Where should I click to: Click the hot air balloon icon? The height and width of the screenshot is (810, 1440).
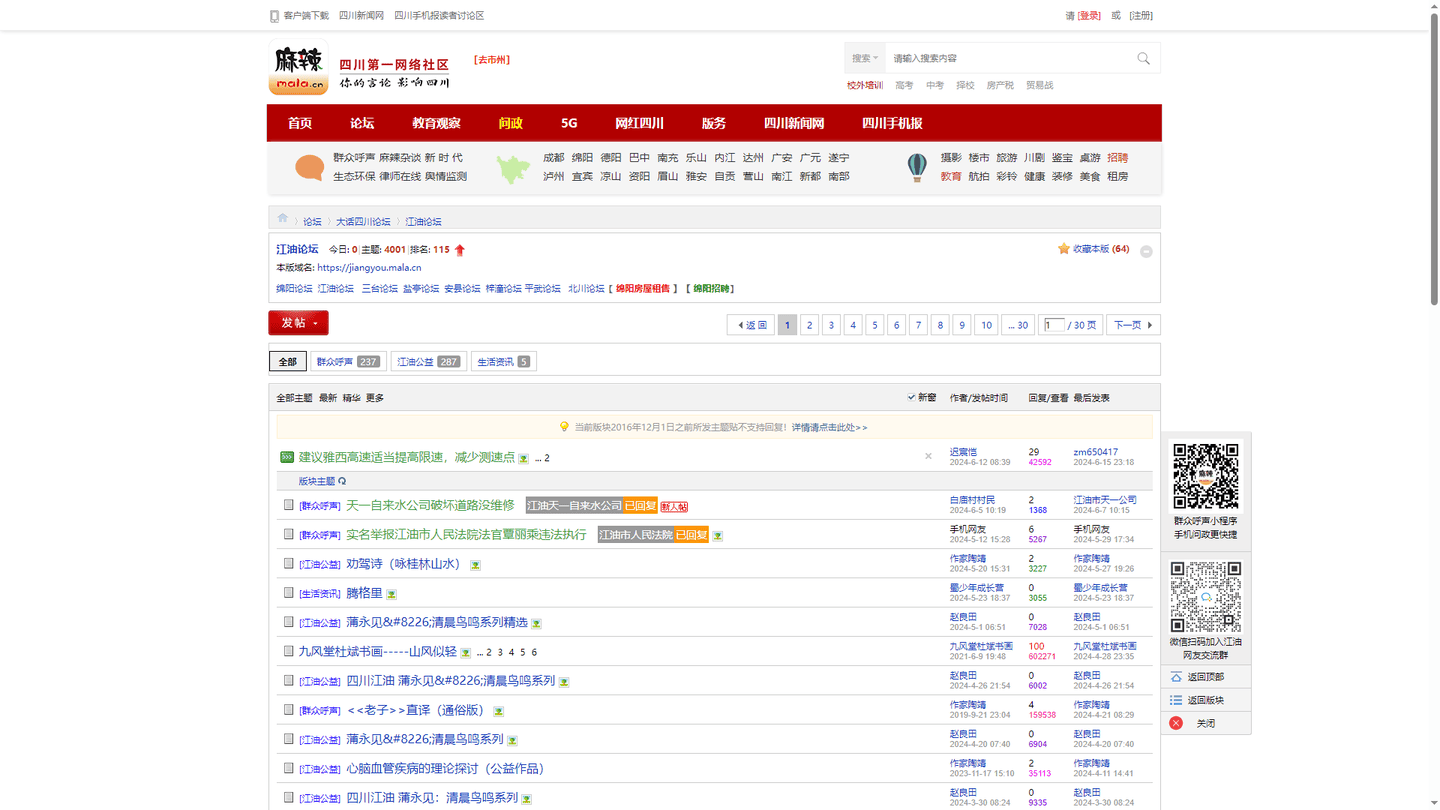pyautogui.click(x=917, y=167)
